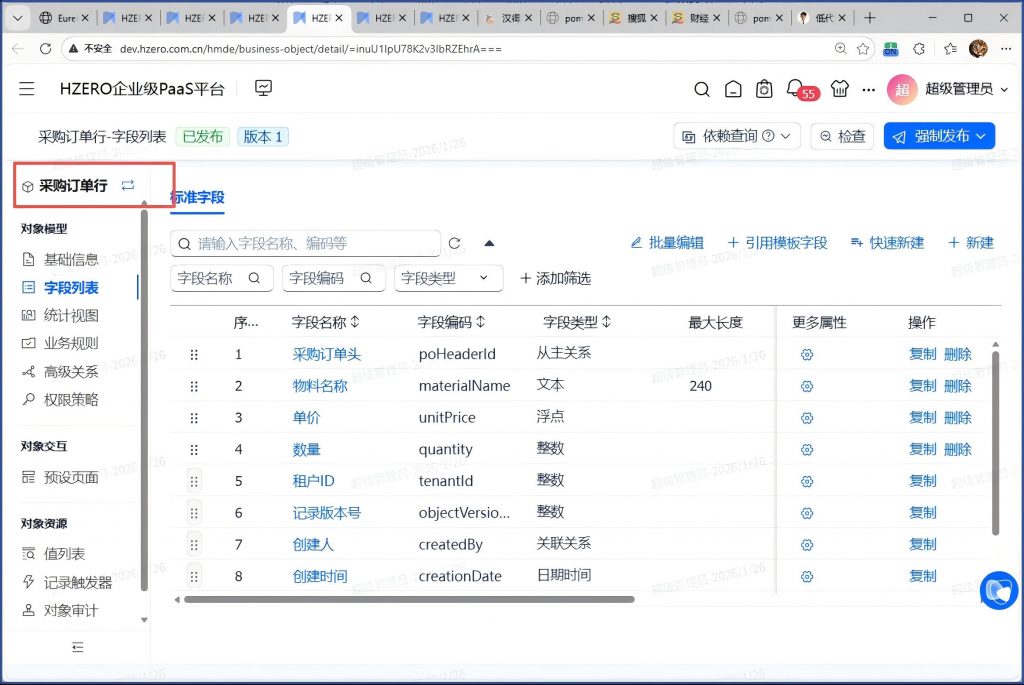1024x685 pixels.
Task: Open the hamburger menu in the header
Action: click(27, 89)
